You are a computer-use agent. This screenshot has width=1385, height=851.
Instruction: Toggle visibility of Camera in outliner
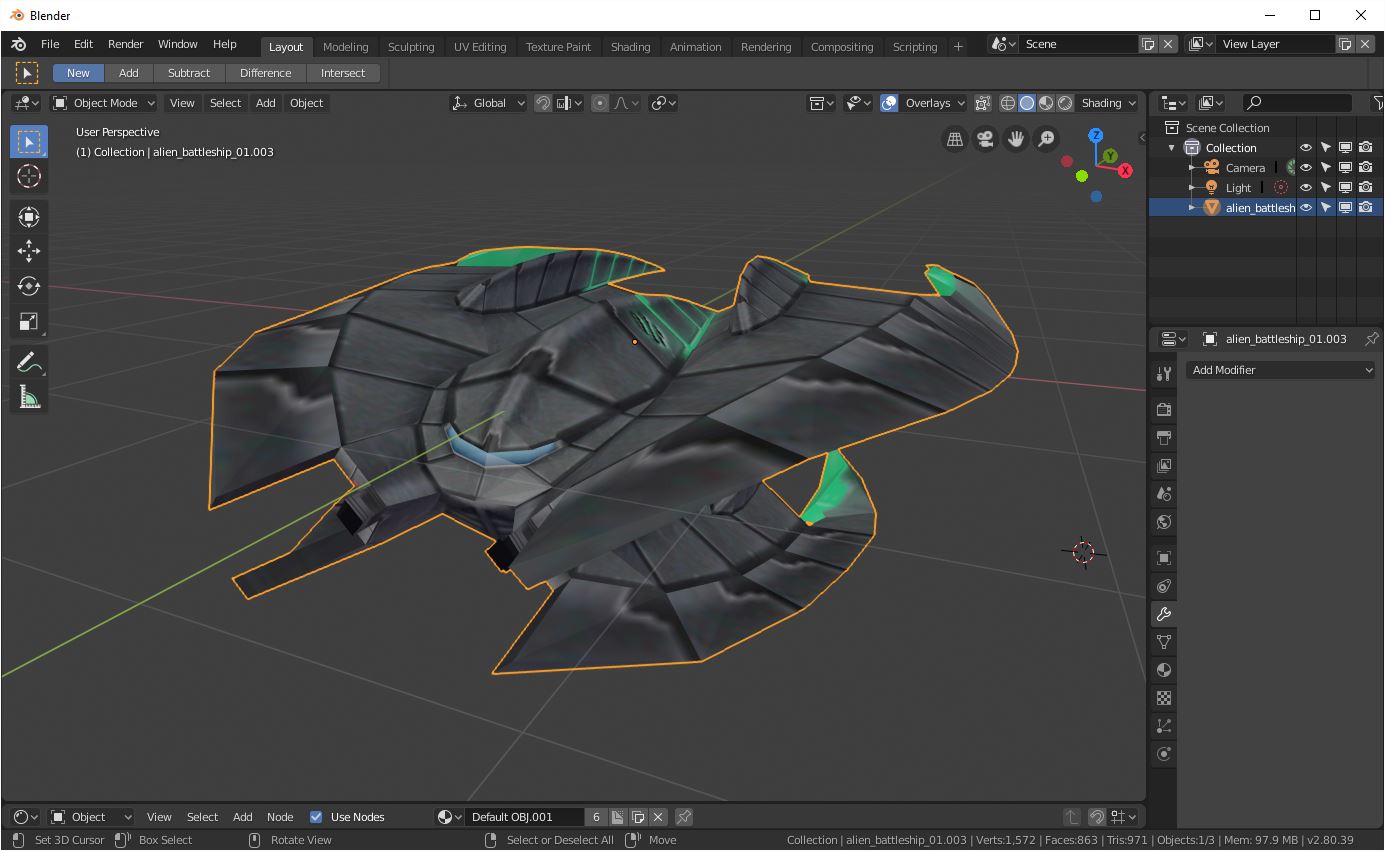pos(1306,168)
